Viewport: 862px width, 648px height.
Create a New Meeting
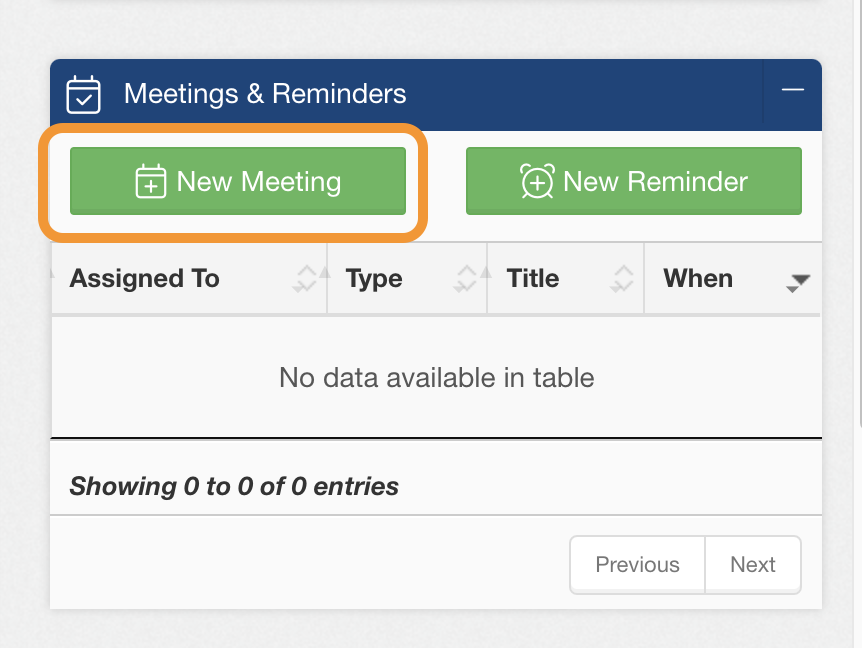pyautogui.click(x=238, y=181)
